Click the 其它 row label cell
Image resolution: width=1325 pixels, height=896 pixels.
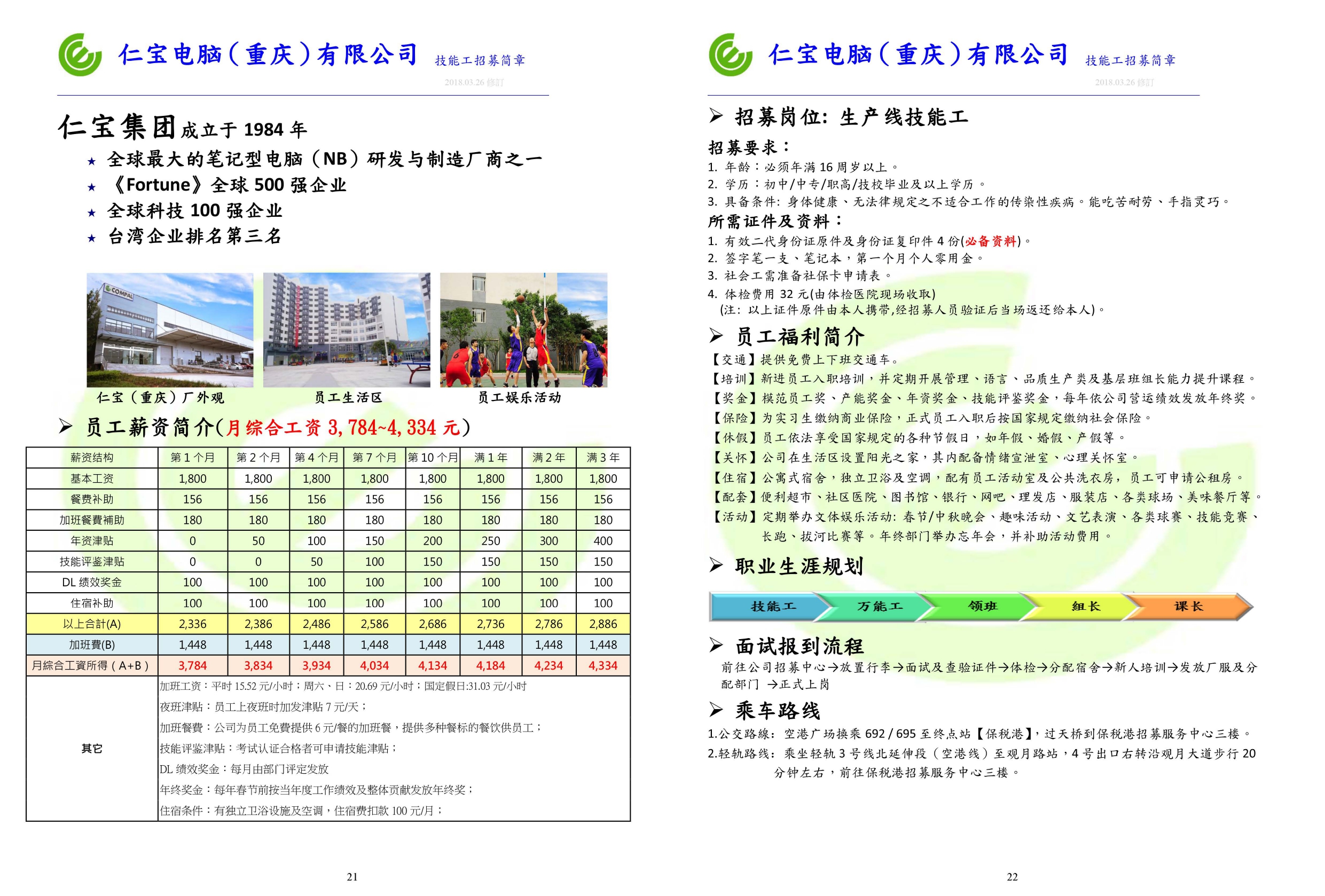point(92,749)
